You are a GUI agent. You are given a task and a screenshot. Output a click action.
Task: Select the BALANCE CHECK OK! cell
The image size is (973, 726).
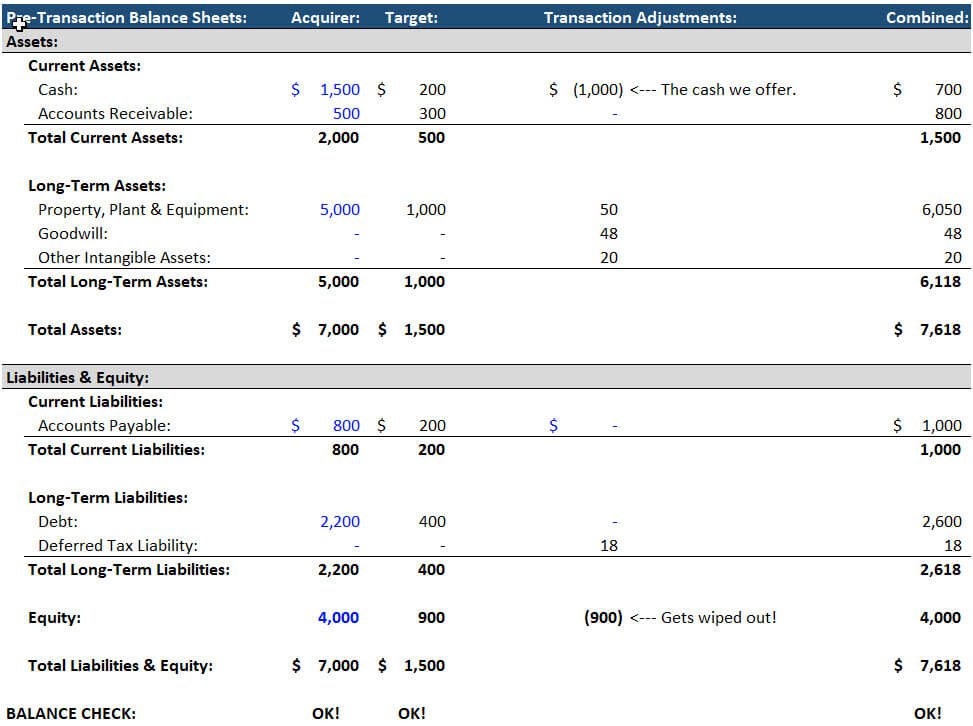click(328, 713)
